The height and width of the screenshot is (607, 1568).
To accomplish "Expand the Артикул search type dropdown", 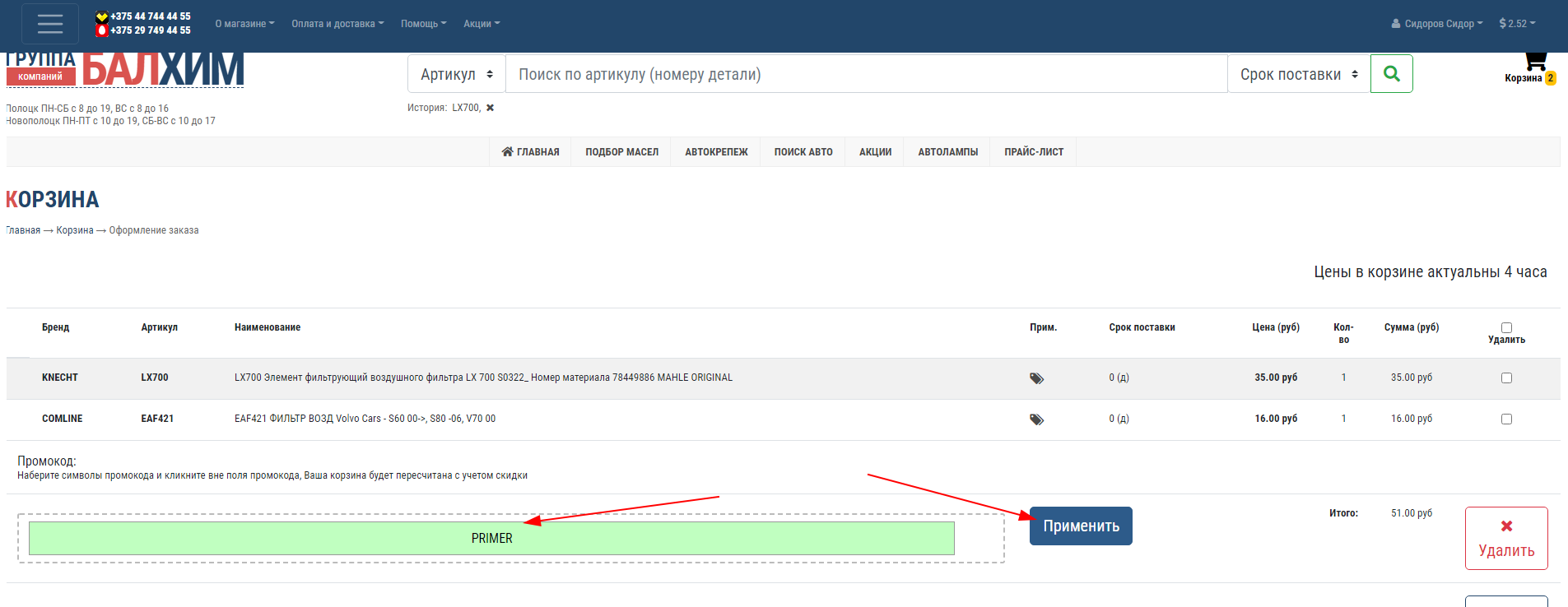I will 456,74.
